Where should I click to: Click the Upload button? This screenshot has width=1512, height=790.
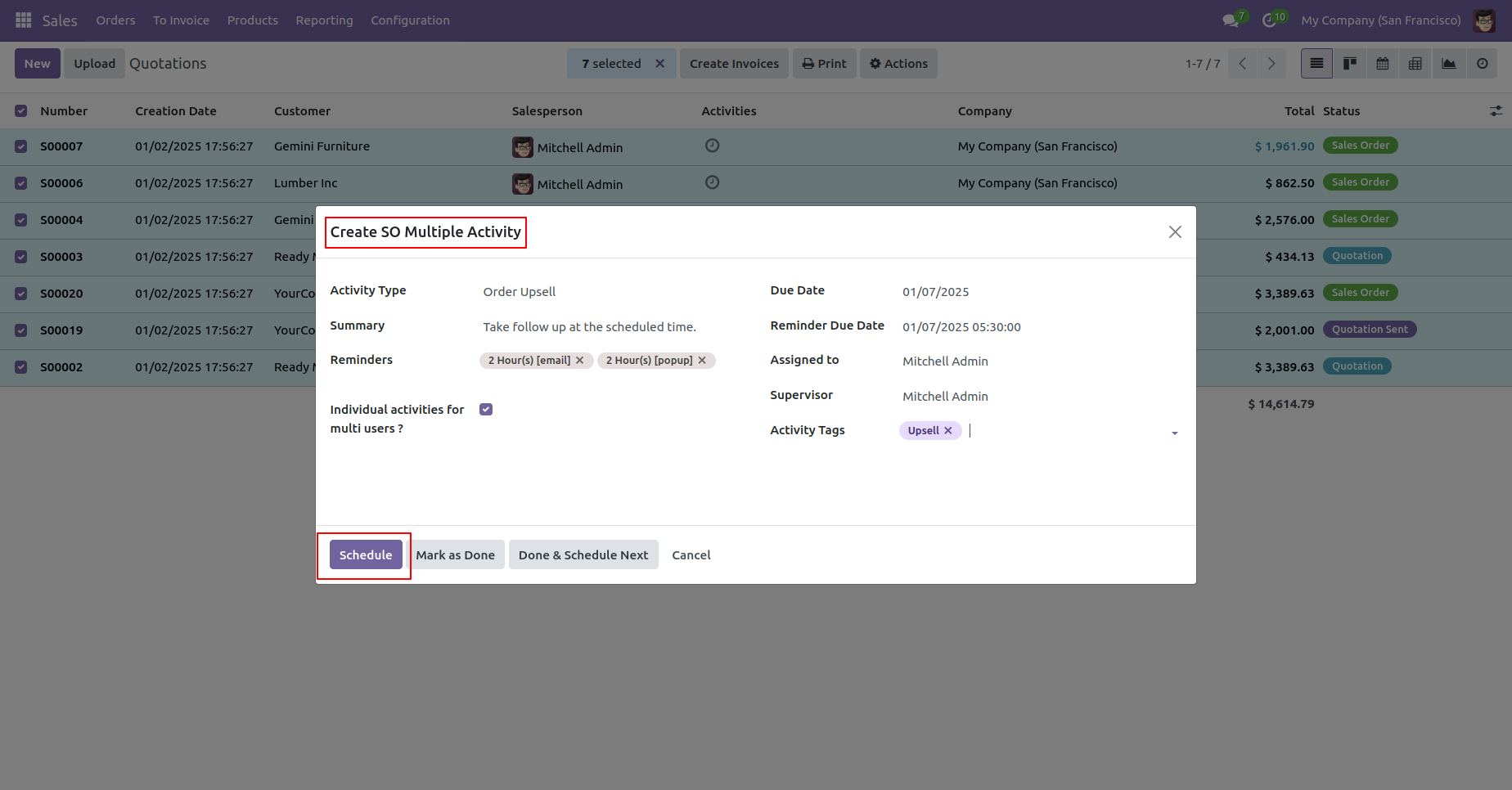tap(95, 64)
